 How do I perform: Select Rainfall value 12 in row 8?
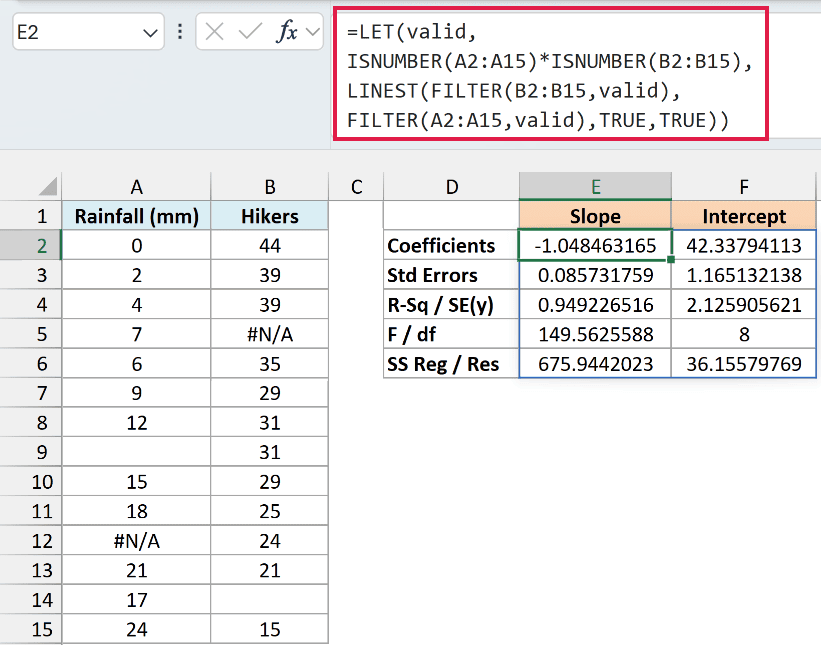pos(136,422)
